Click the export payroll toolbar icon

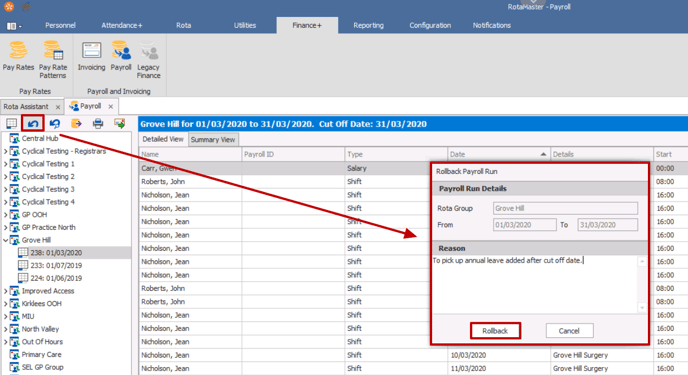pyautogui.click(x=76, y=124)
